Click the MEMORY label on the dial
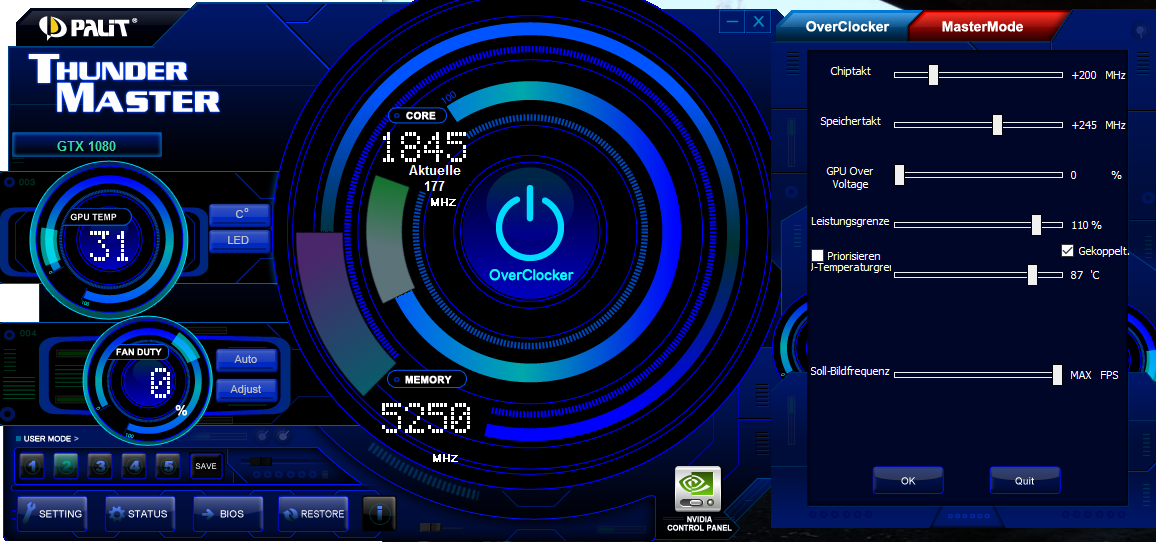This screenshot has height=542, width=1162. tap(427, 380)
